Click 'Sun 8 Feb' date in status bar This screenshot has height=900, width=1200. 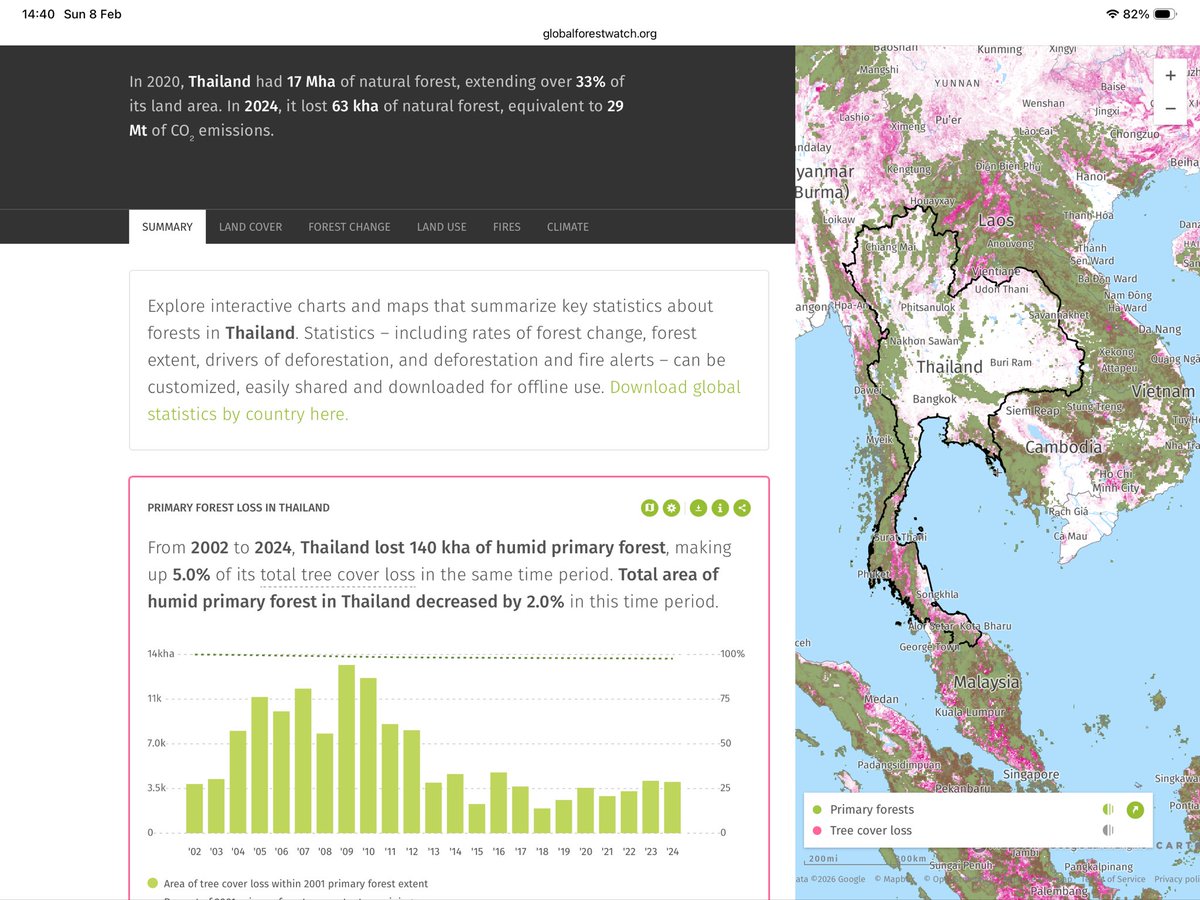pyautogui.click(x=92, y=15)
